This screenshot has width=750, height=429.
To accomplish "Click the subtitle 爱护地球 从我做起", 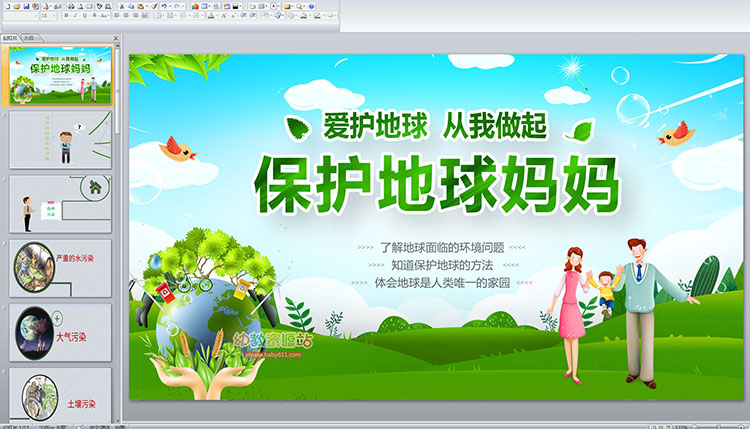I will tap(435, 126).
